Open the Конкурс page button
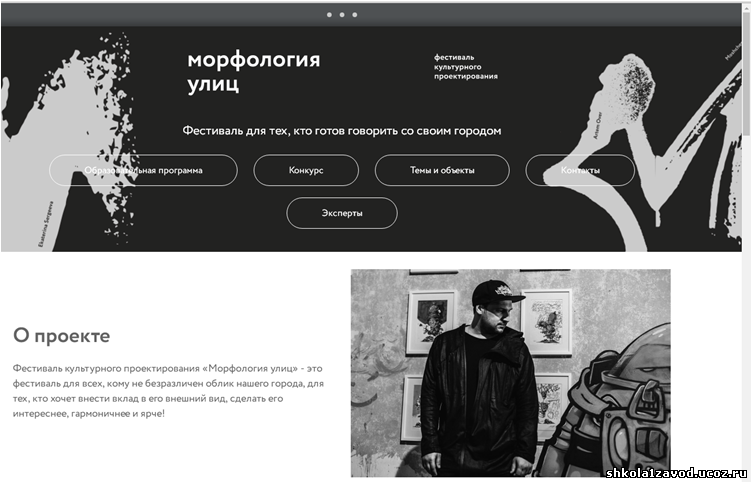Screen dimensions: 752x483 click(306, 170)
